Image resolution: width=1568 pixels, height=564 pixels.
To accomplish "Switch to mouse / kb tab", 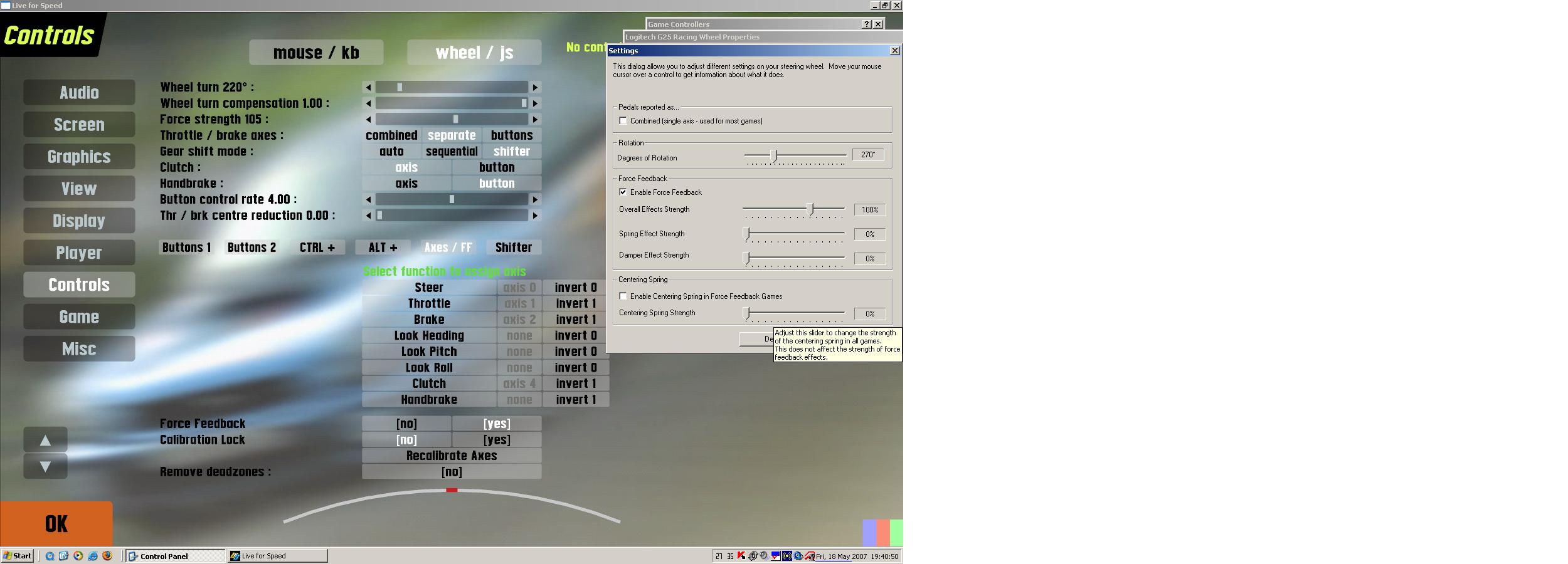I will tap(316, 53).
